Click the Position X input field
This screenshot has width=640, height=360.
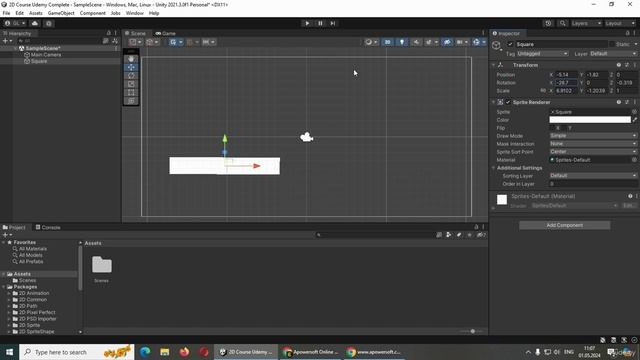(x=567, y=75)
